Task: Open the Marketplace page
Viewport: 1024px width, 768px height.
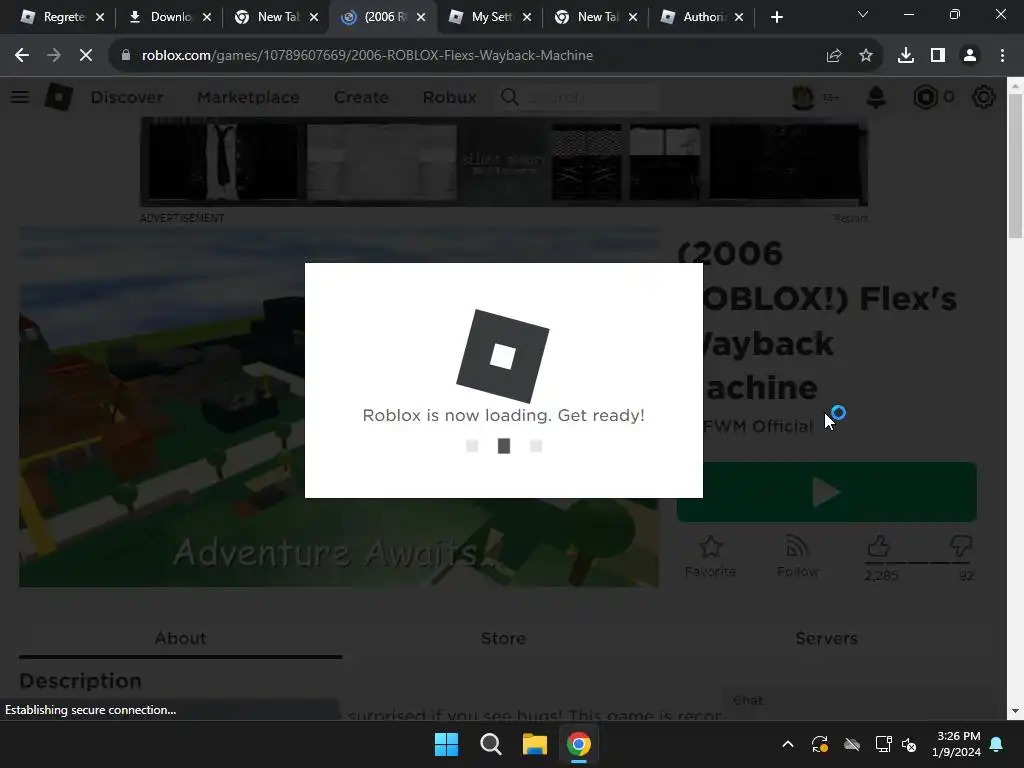Action: [248, 97]
